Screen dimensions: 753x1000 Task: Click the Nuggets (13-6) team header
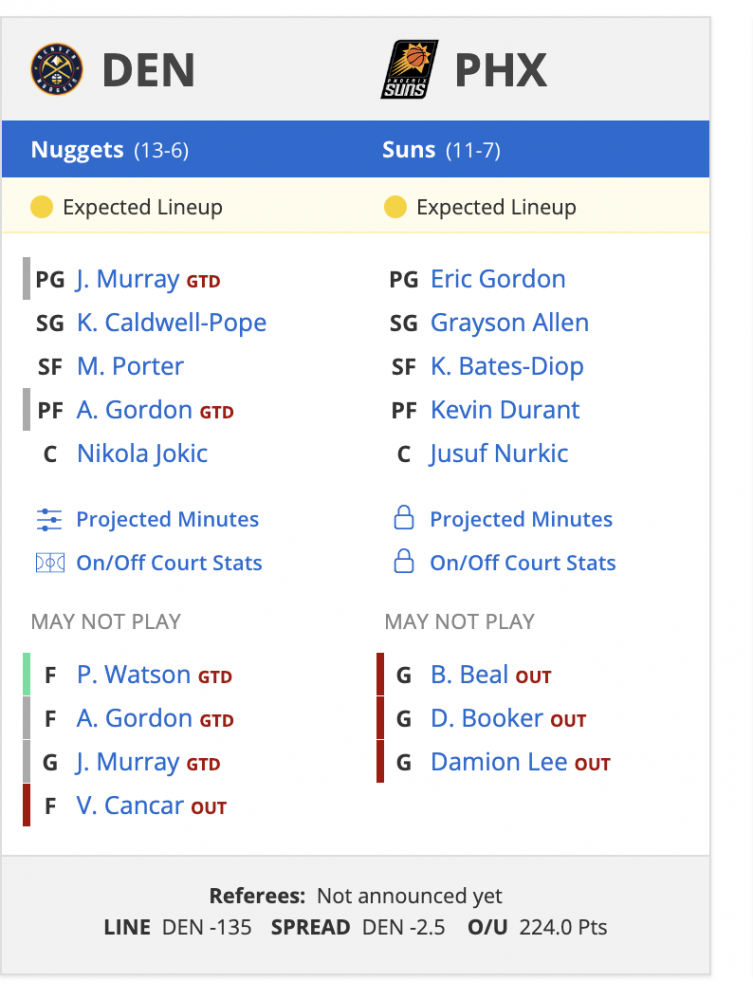(x=110, y=150)
